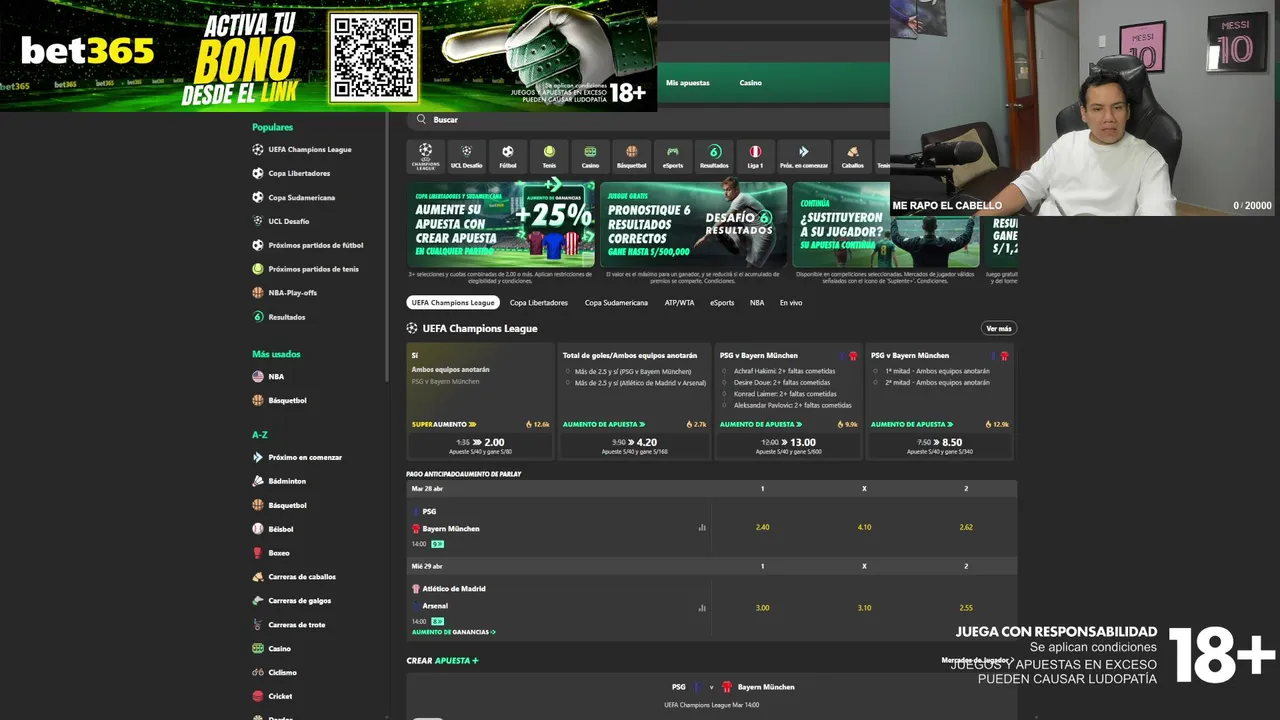Switch to NBA tab
This screenshot has width=1280, height=720.
757,303
